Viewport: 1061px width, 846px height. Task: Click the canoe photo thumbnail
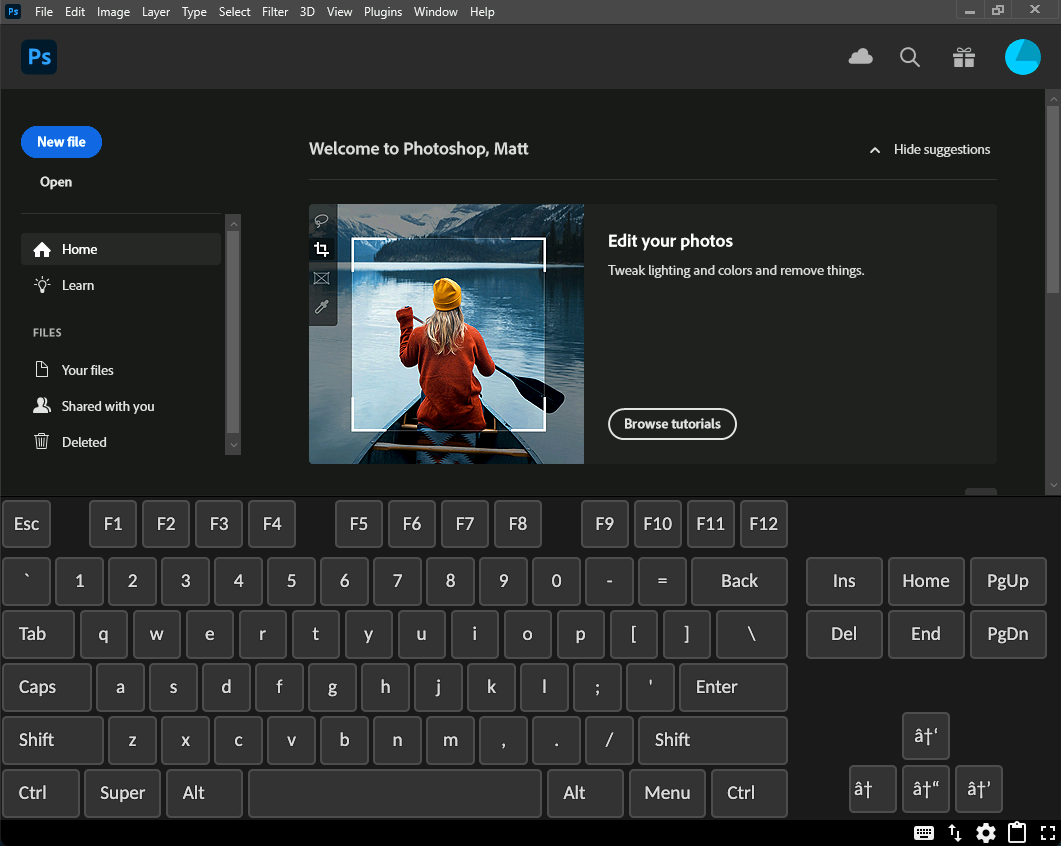[460, 334]
